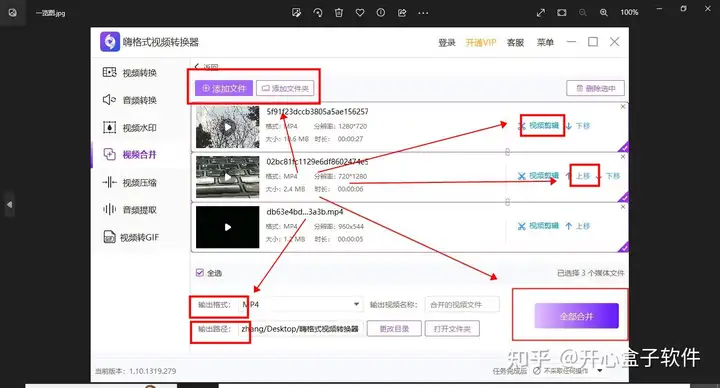This screenshot has width=720, height=388.
Task: Zoom out in photo viewer
Action: coord(583,12)
